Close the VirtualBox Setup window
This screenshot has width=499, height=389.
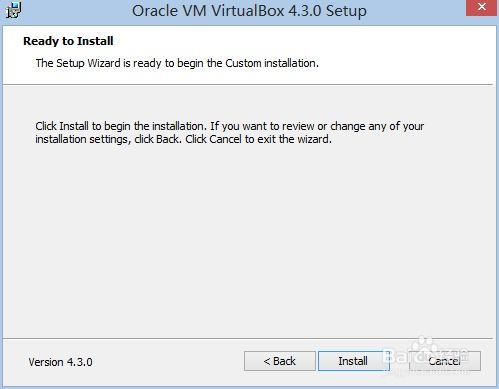tap(481, 7)
